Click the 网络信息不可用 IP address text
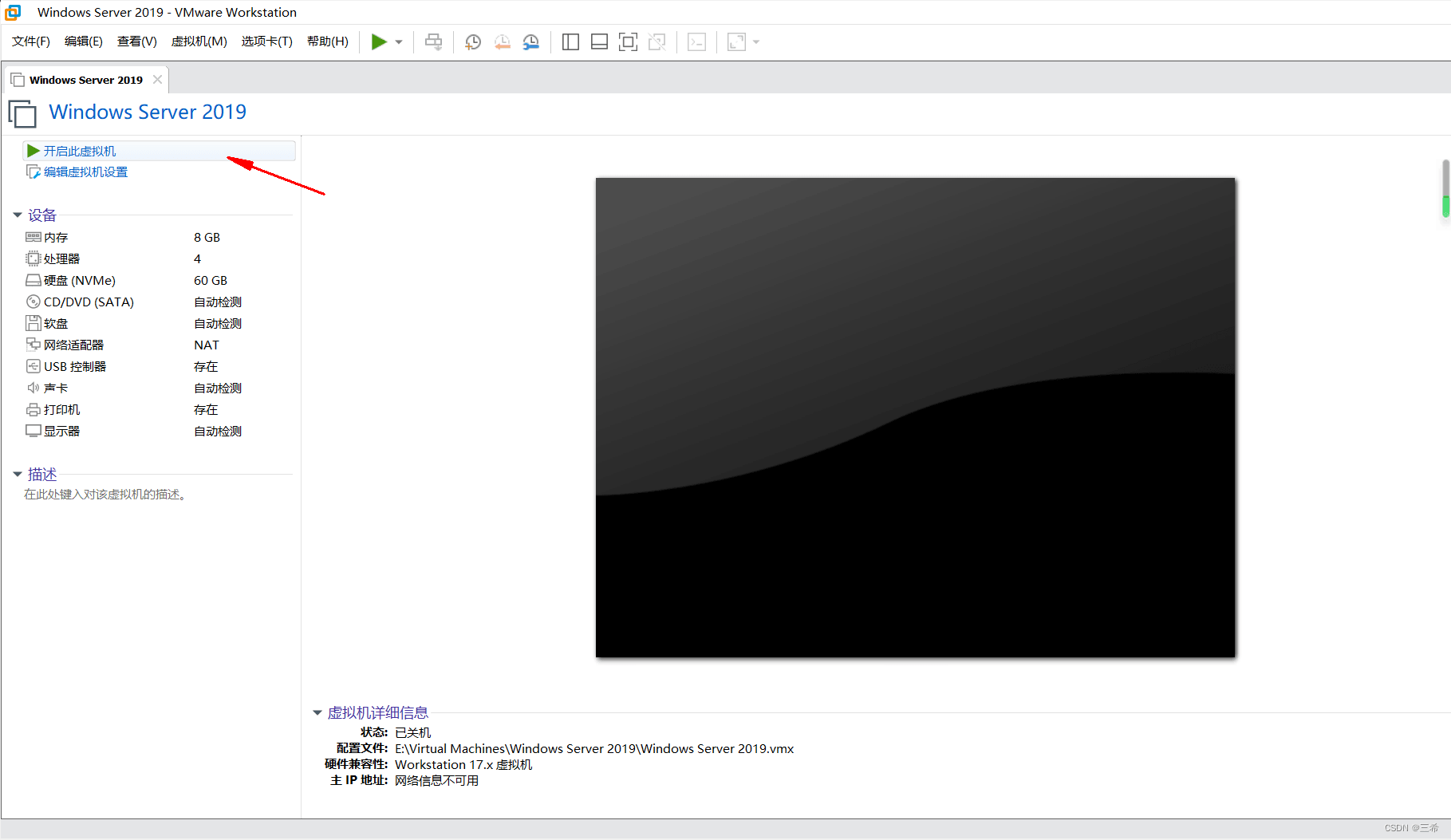Screen dimensions: 1451x840 [x=436, y=780]
